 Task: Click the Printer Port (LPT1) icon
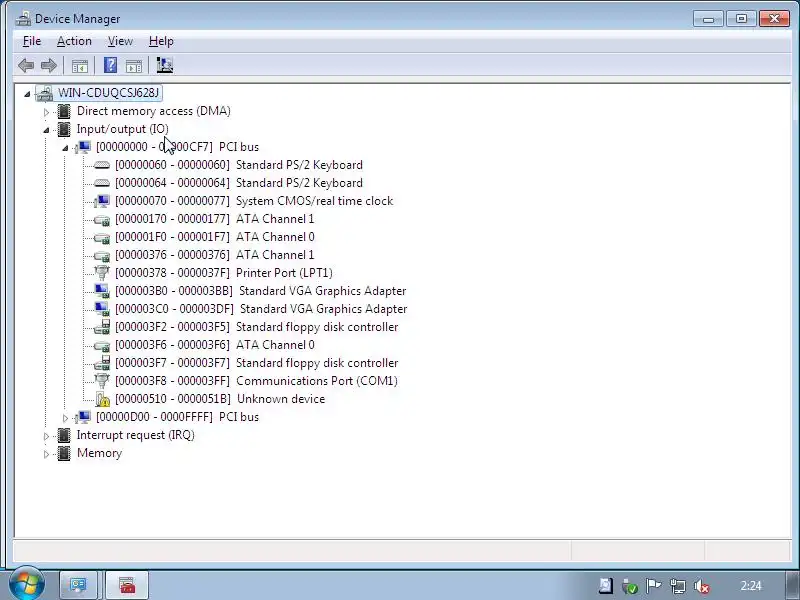102,273
